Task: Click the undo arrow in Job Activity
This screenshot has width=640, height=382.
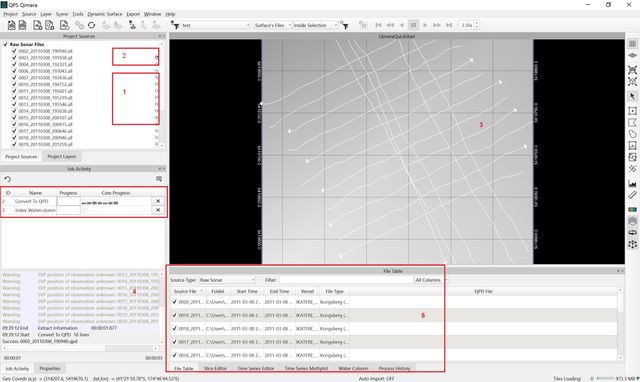Action: [x=7, y=179]
